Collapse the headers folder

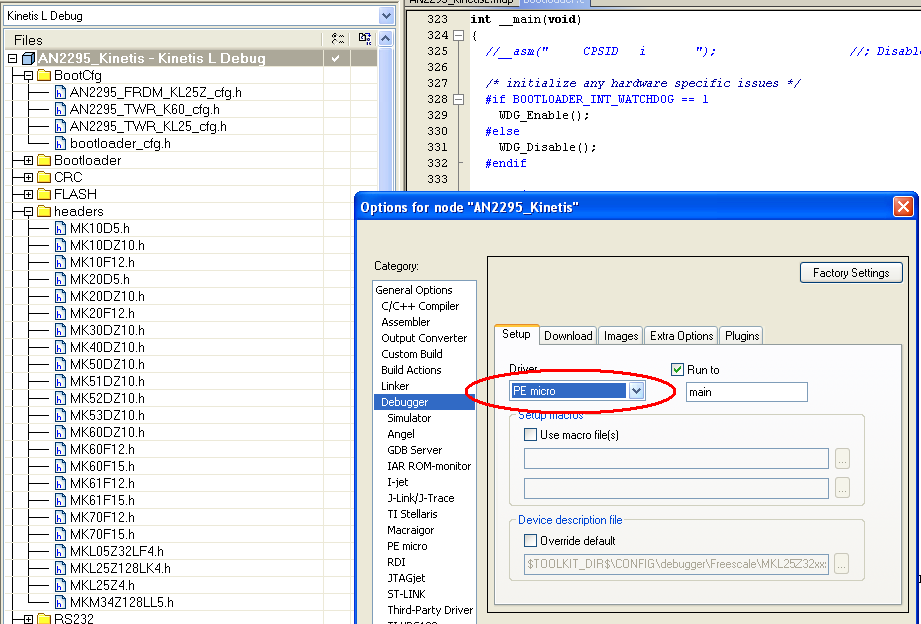click(28, 212)
